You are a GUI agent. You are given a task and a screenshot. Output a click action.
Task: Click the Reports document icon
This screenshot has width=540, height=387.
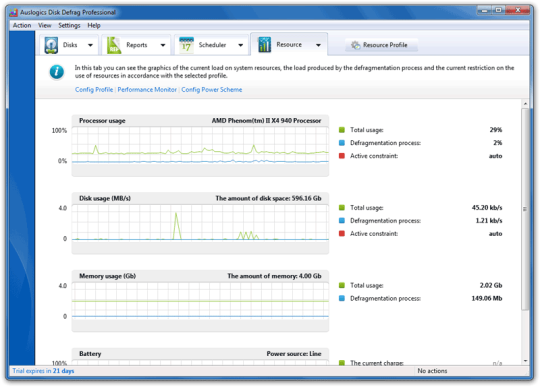(x=114, y=45)
